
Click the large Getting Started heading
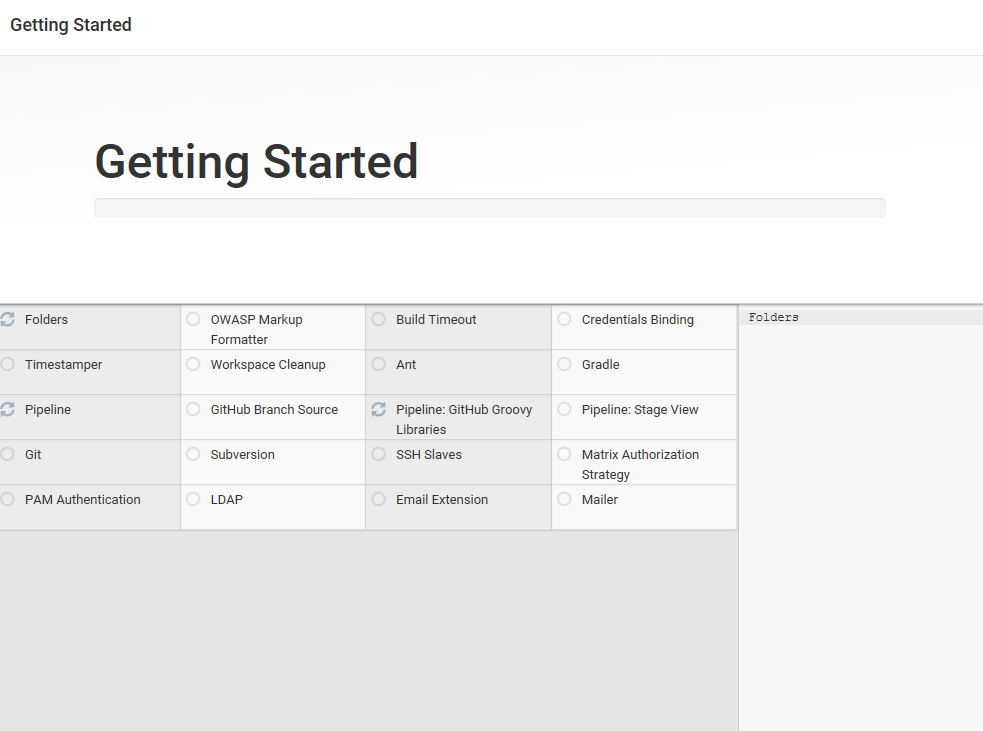point(256,162)
